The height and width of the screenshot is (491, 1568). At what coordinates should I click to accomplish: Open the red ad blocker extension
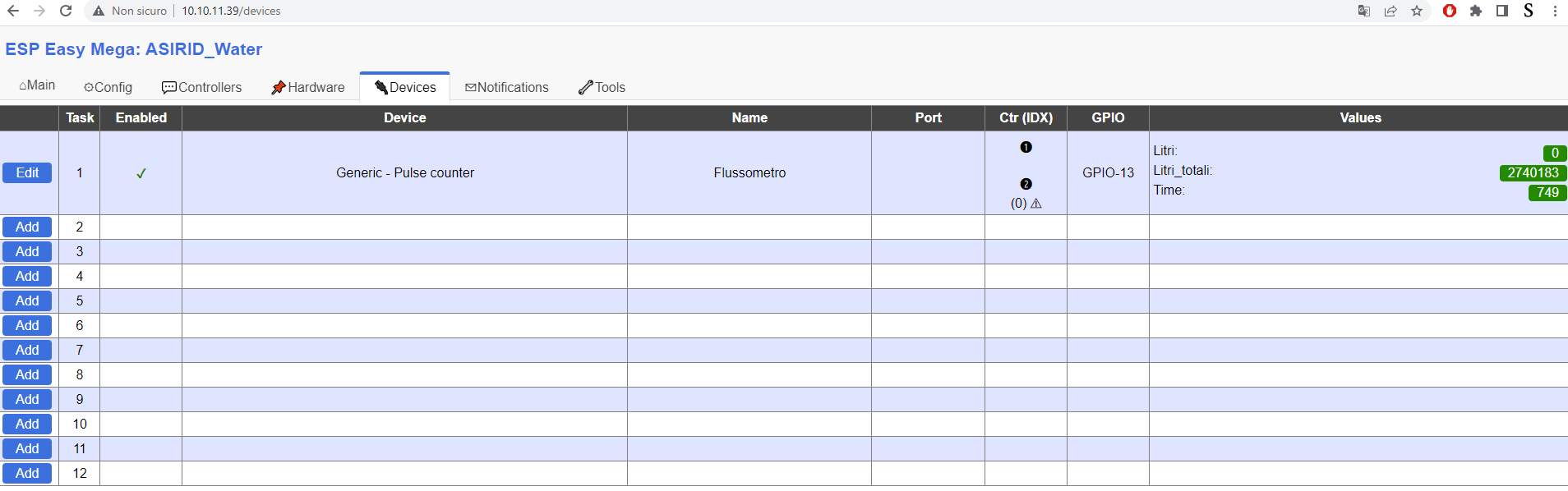click(1450, 11)
